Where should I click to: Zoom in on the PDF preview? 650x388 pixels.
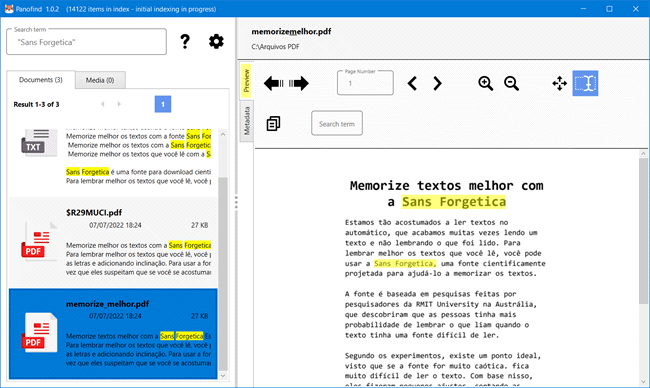[x=485, y=83]
